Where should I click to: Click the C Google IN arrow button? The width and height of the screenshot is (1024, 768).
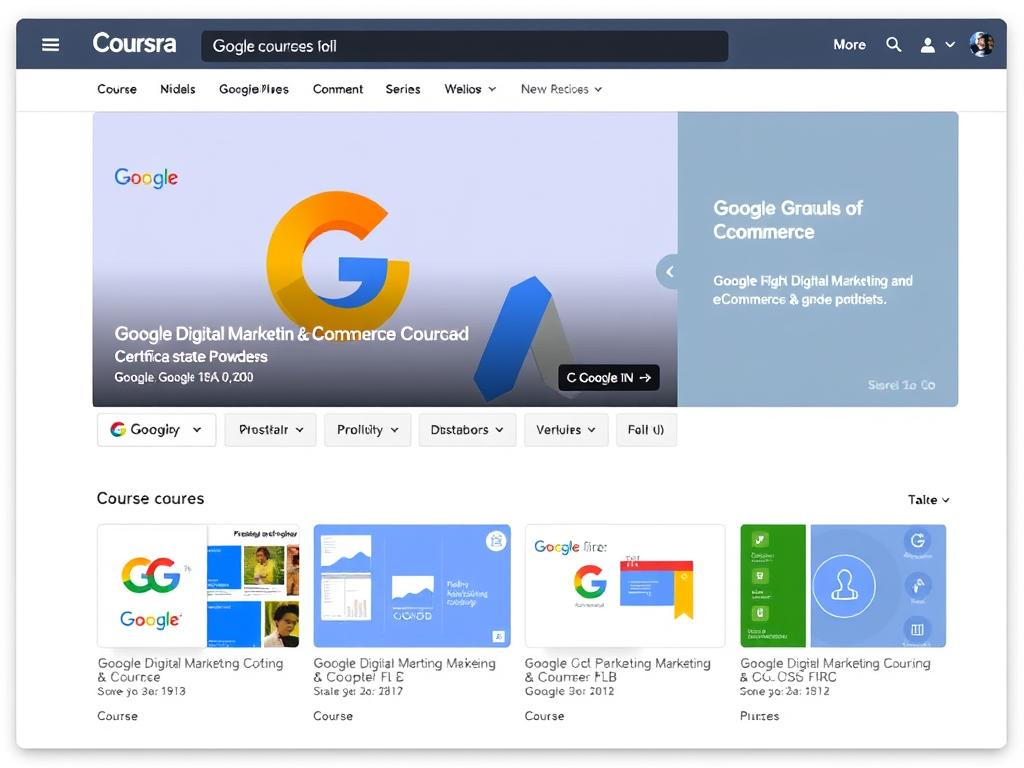tap(609, 377)
